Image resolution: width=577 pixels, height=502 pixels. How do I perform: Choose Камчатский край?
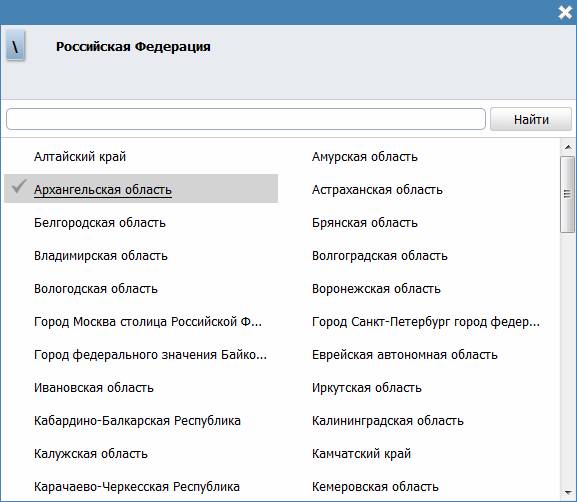pos(361,453)
